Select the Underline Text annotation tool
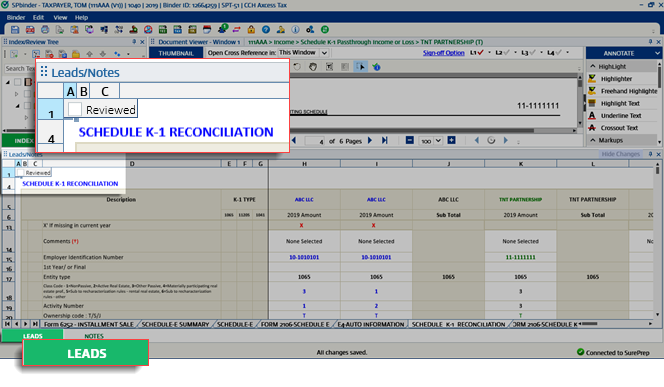 click(621, 116)
